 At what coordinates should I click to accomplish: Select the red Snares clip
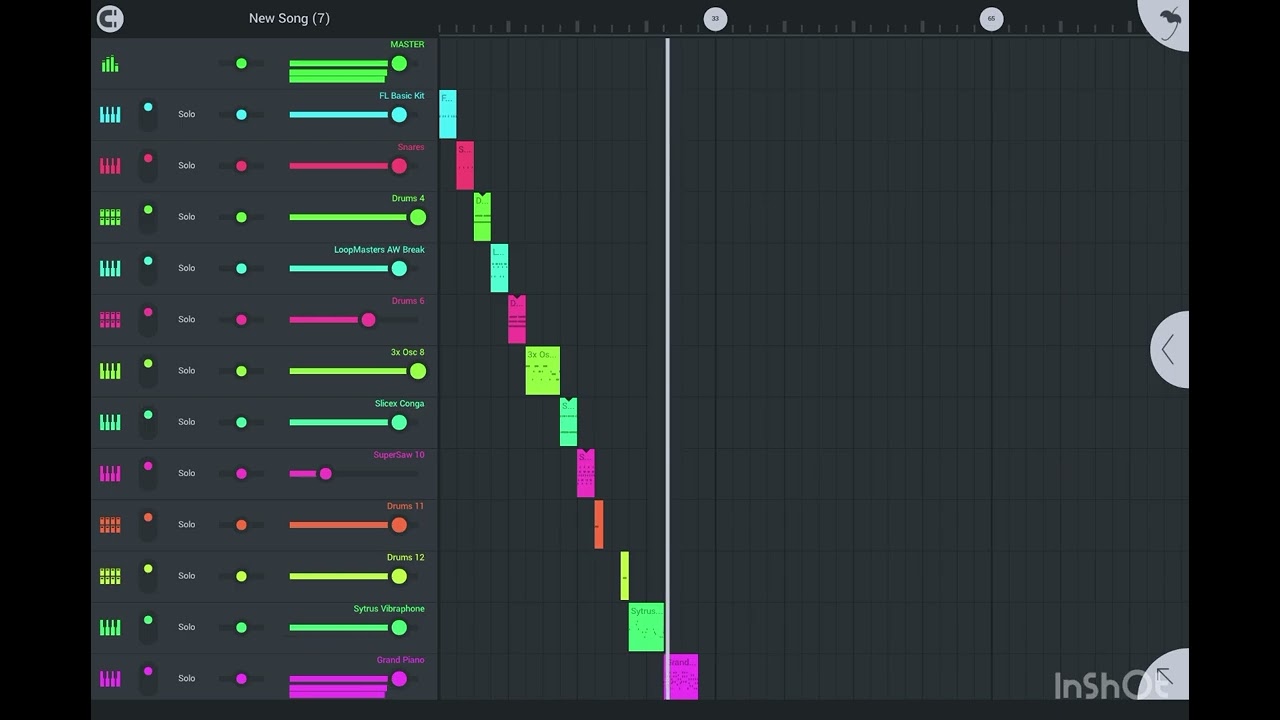point(465,165)
